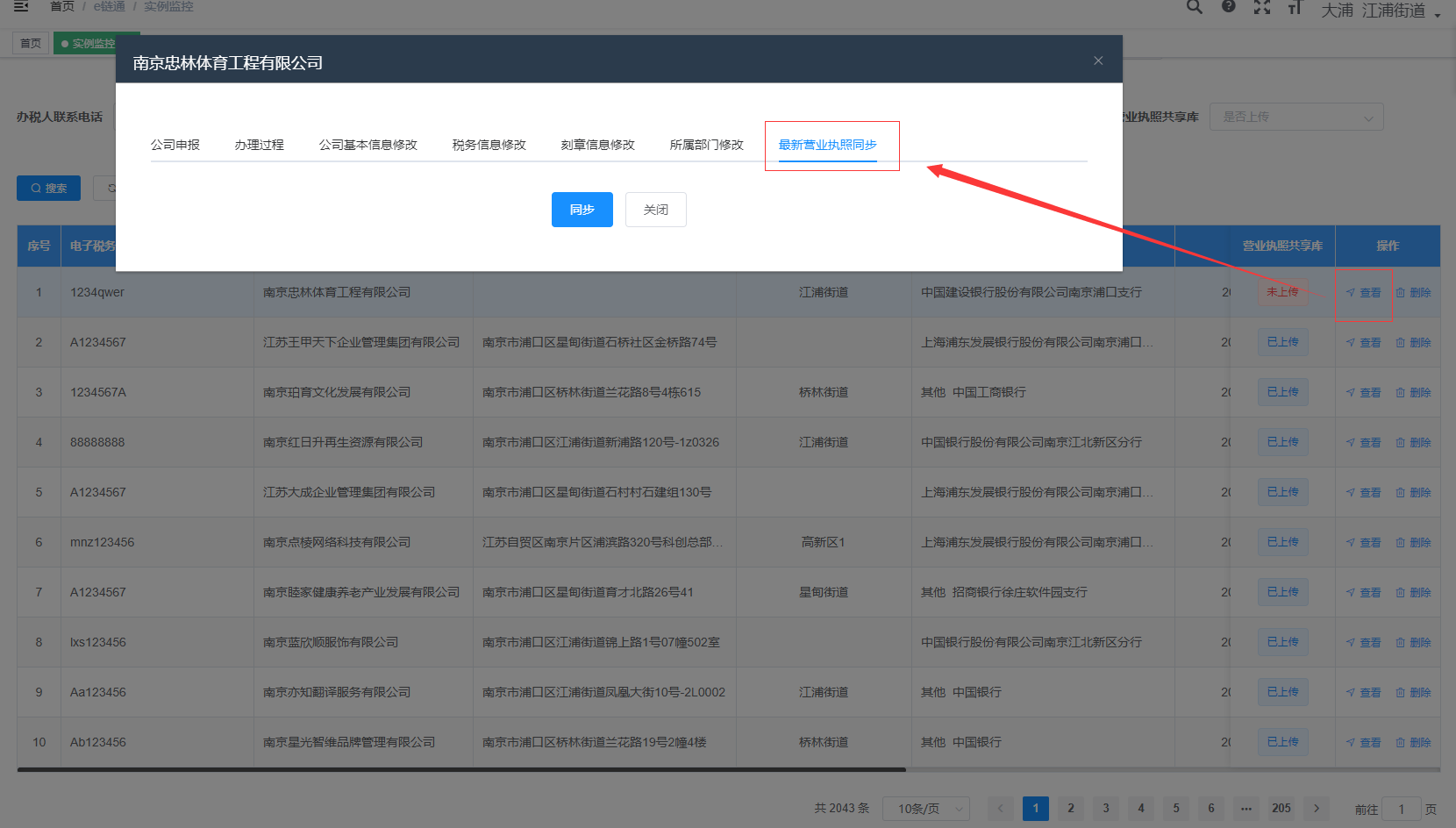
Task: Switch to the 公司申报 tab
Action: (x=175, y=145)
